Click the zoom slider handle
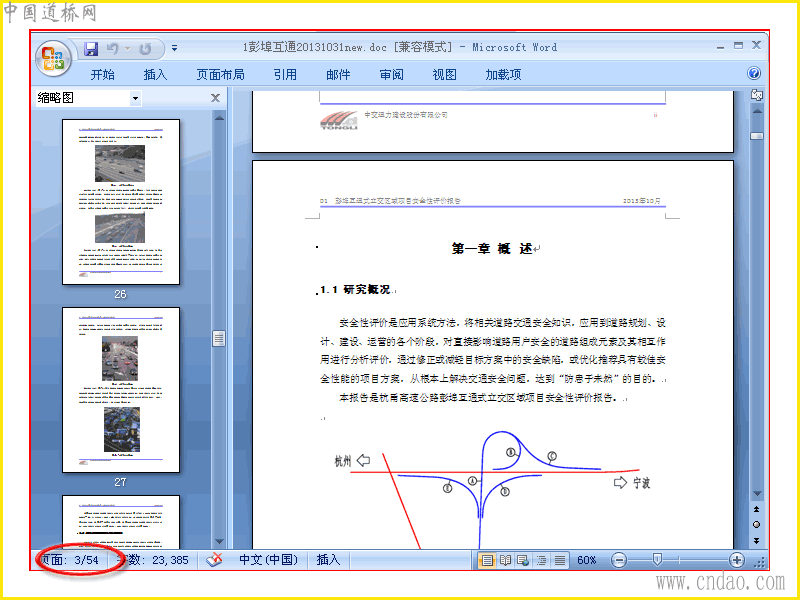Screen dimensions: 800x600 (658, 560)
